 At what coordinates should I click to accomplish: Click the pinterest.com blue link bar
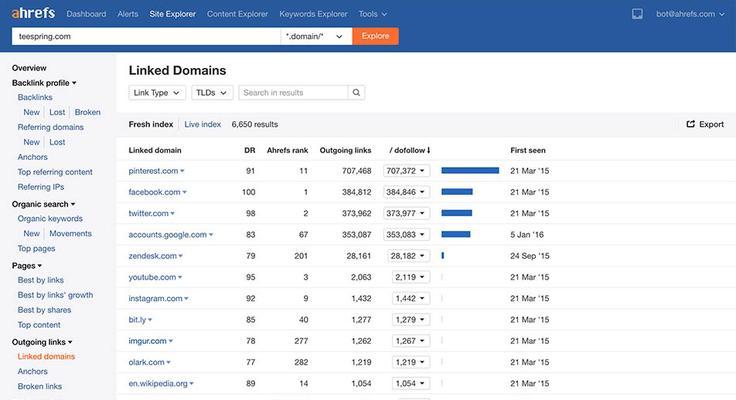[x=470, y=170]
